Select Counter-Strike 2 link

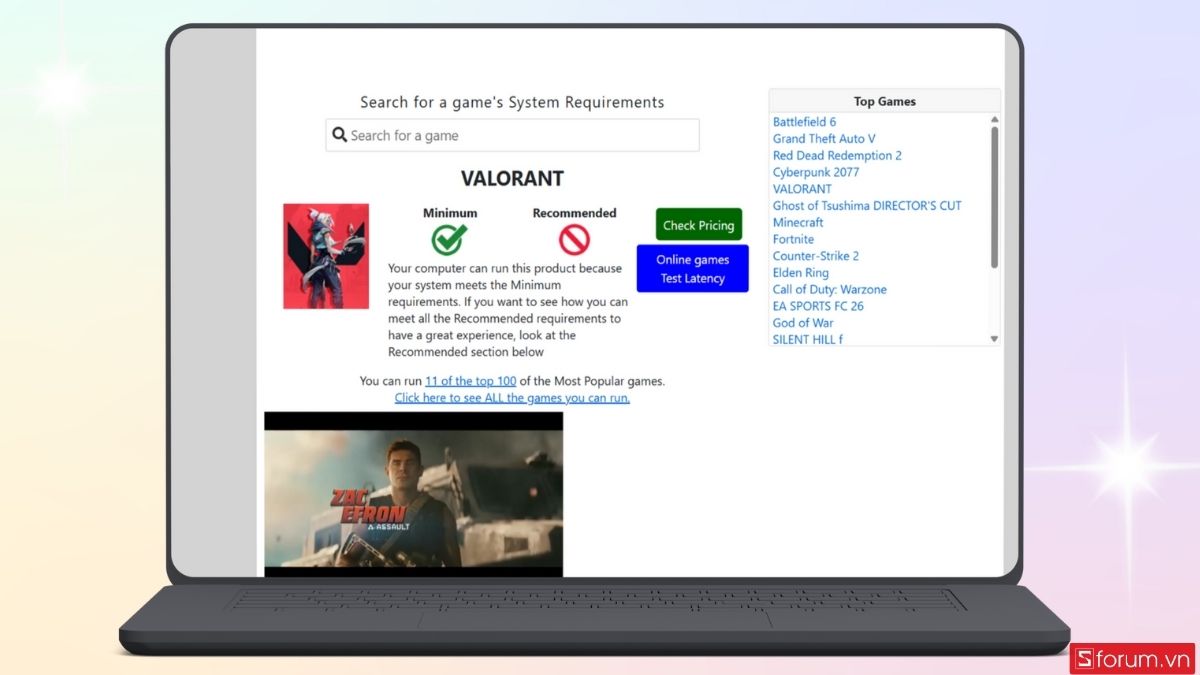pos(816,256)
